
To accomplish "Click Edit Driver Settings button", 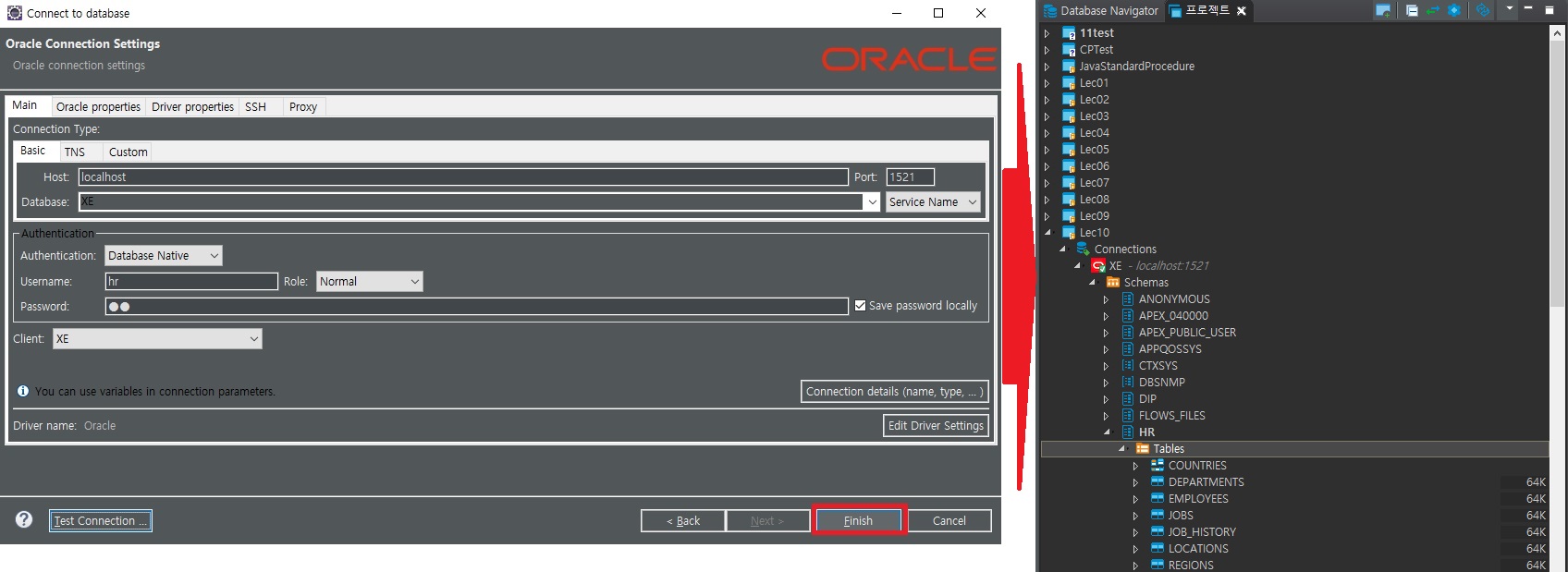I will [x=936, y=426].
